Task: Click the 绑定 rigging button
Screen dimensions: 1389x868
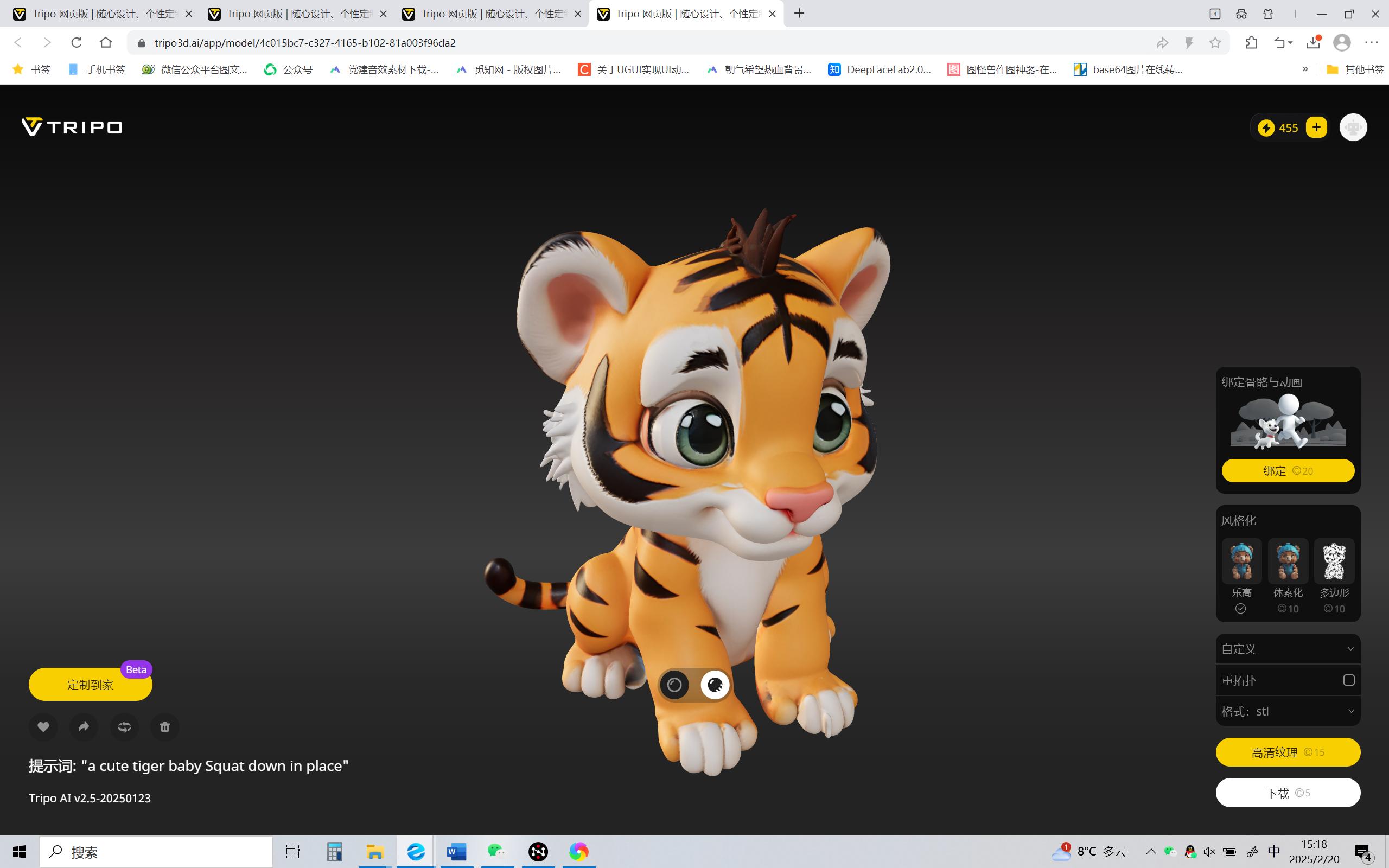Action: pyautogui.click(x=1288, y=471)
